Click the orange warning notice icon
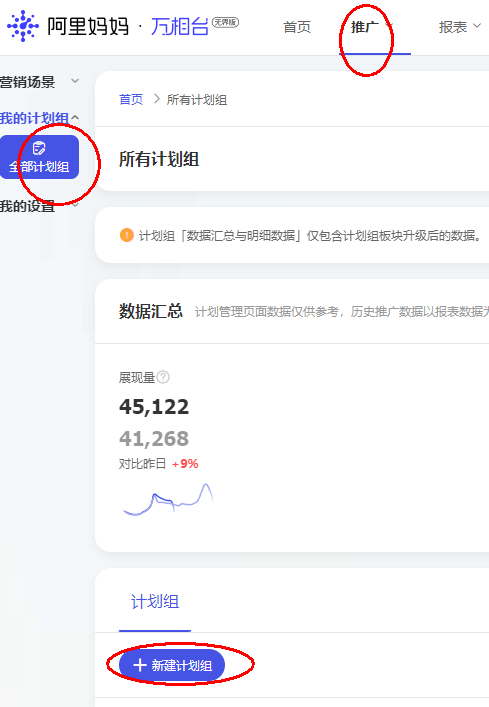This screenshot has width=489, height=707. pyautogui.click(x=127, y=235)
